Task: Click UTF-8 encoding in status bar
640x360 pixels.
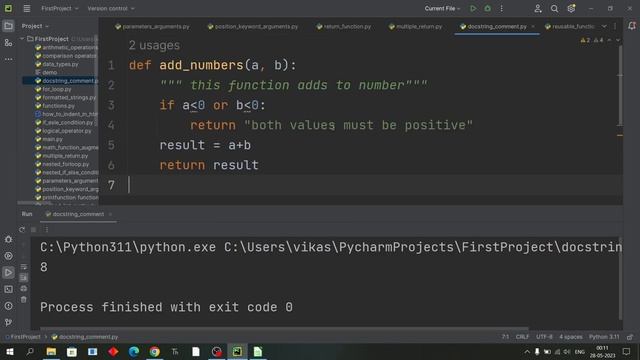Action: coord(544,337)
